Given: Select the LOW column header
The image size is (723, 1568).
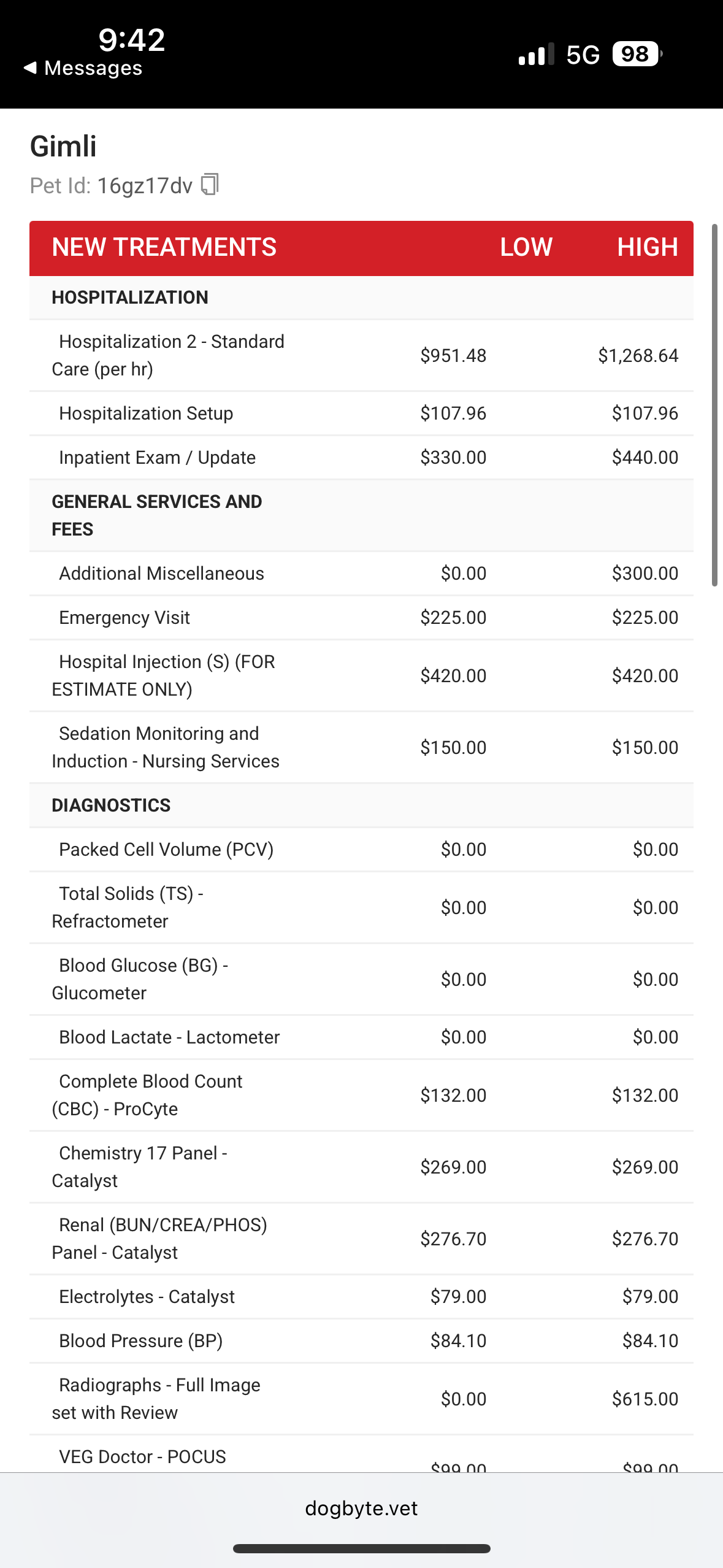Looking at the screenshot, I should (x=526, y=248).
